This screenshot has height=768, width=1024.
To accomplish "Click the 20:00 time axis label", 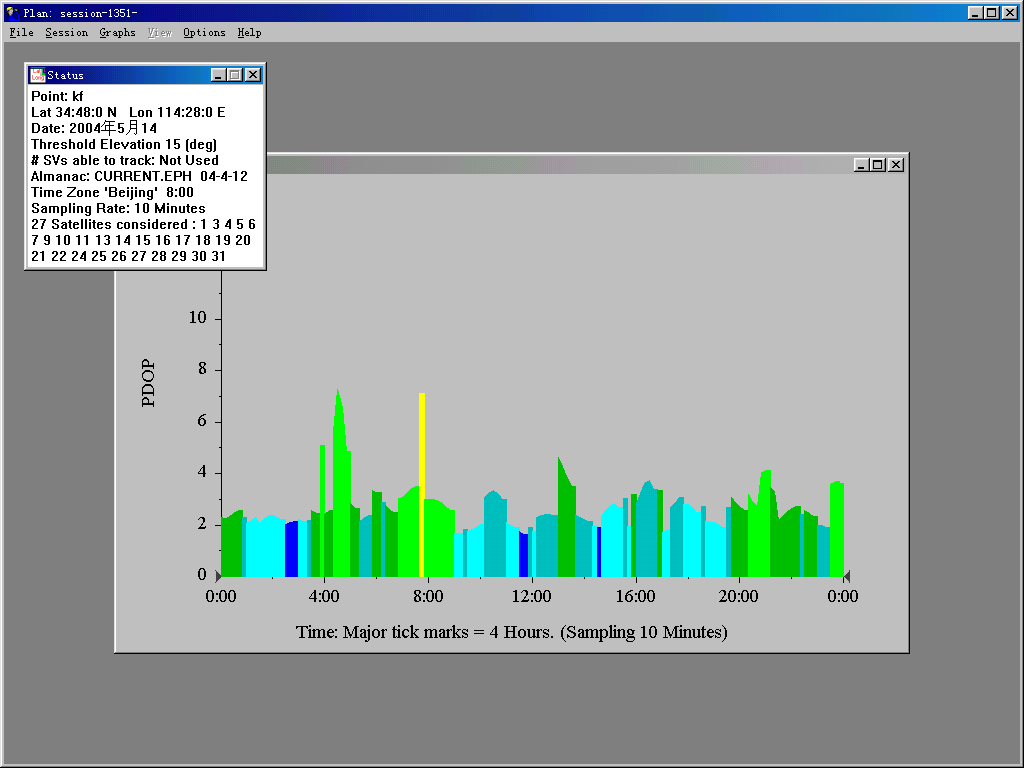I will pos(739,596).
